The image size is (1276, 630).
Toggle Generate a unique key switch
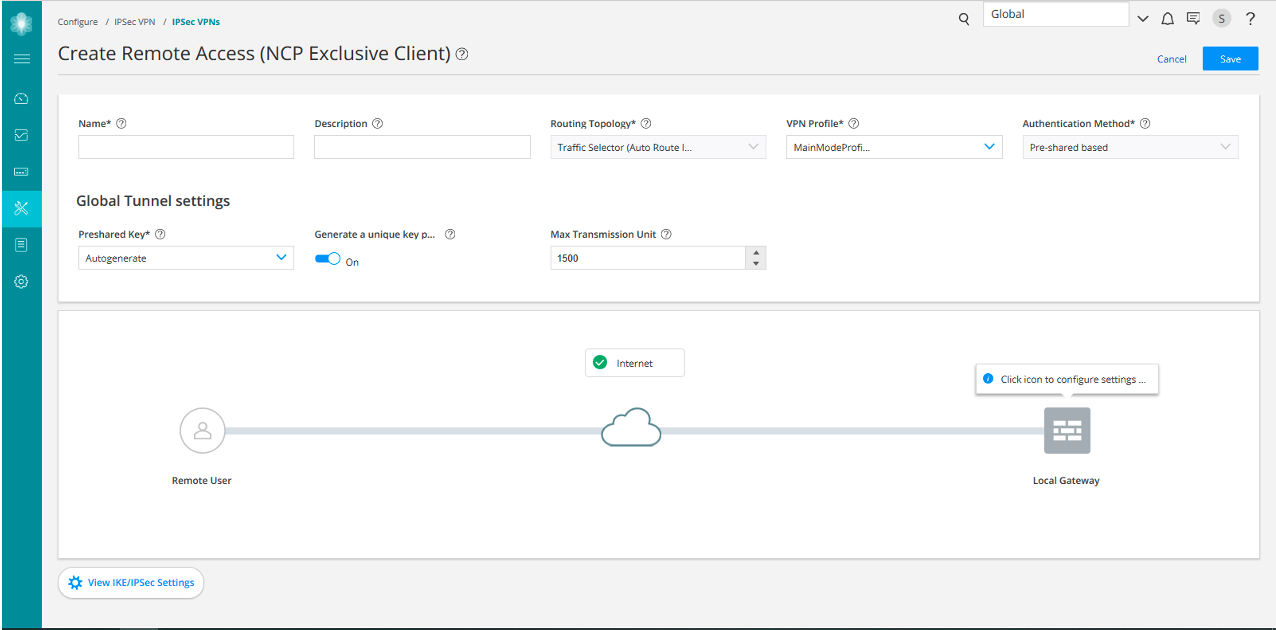coord(327,259)
